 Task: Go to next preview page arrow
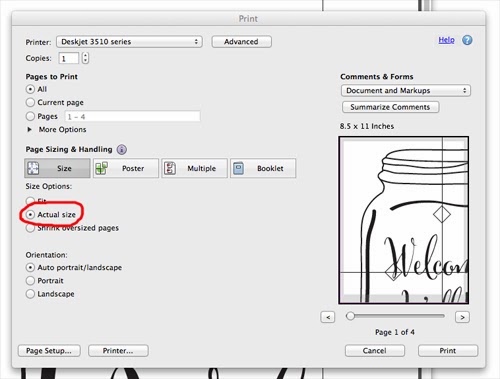pos(462,317)
